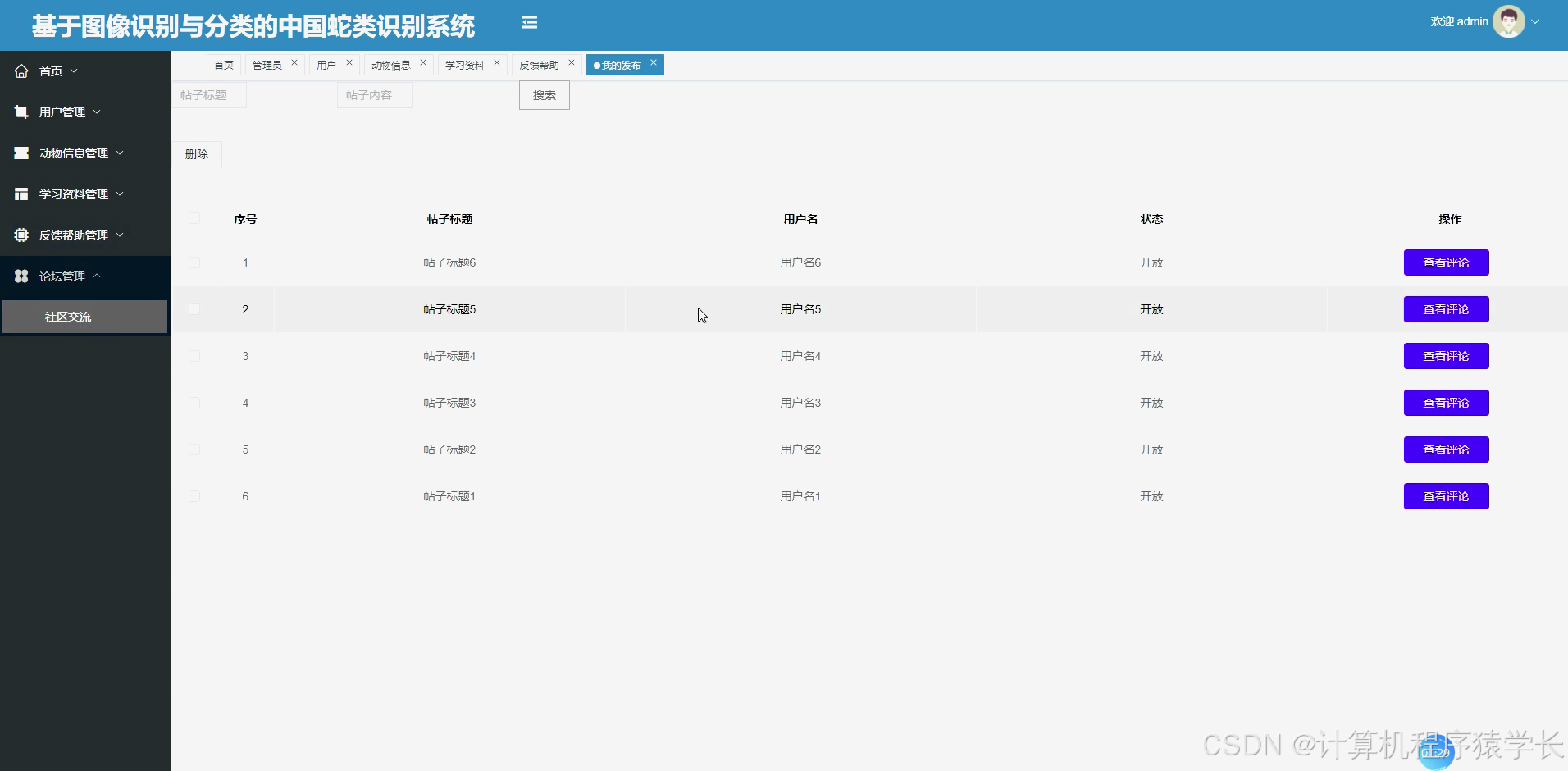The width and height of the screenshot is (1568, 771).
Task: Open the 首页 home icon in sidebar
Action: 21,71
